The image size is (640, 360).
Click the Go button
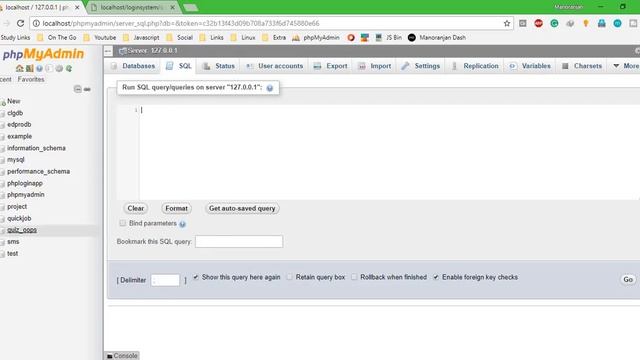click(x=628, y=280)
